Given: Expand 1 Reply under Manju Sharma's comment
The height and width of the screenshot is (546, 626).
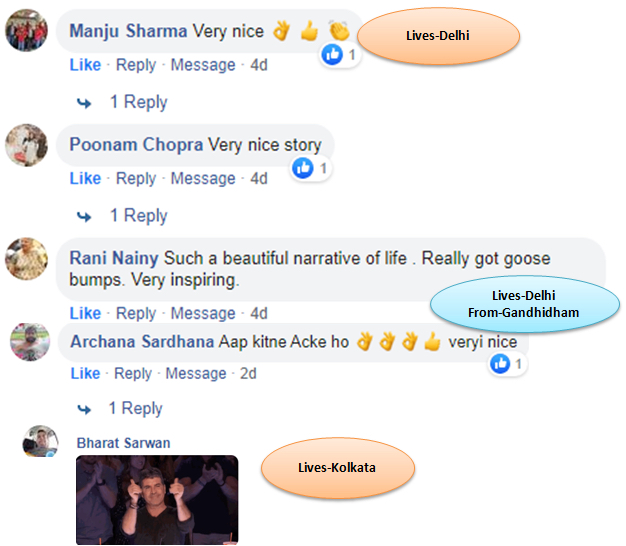Looking at the screenshot, I should pos(138,102).
